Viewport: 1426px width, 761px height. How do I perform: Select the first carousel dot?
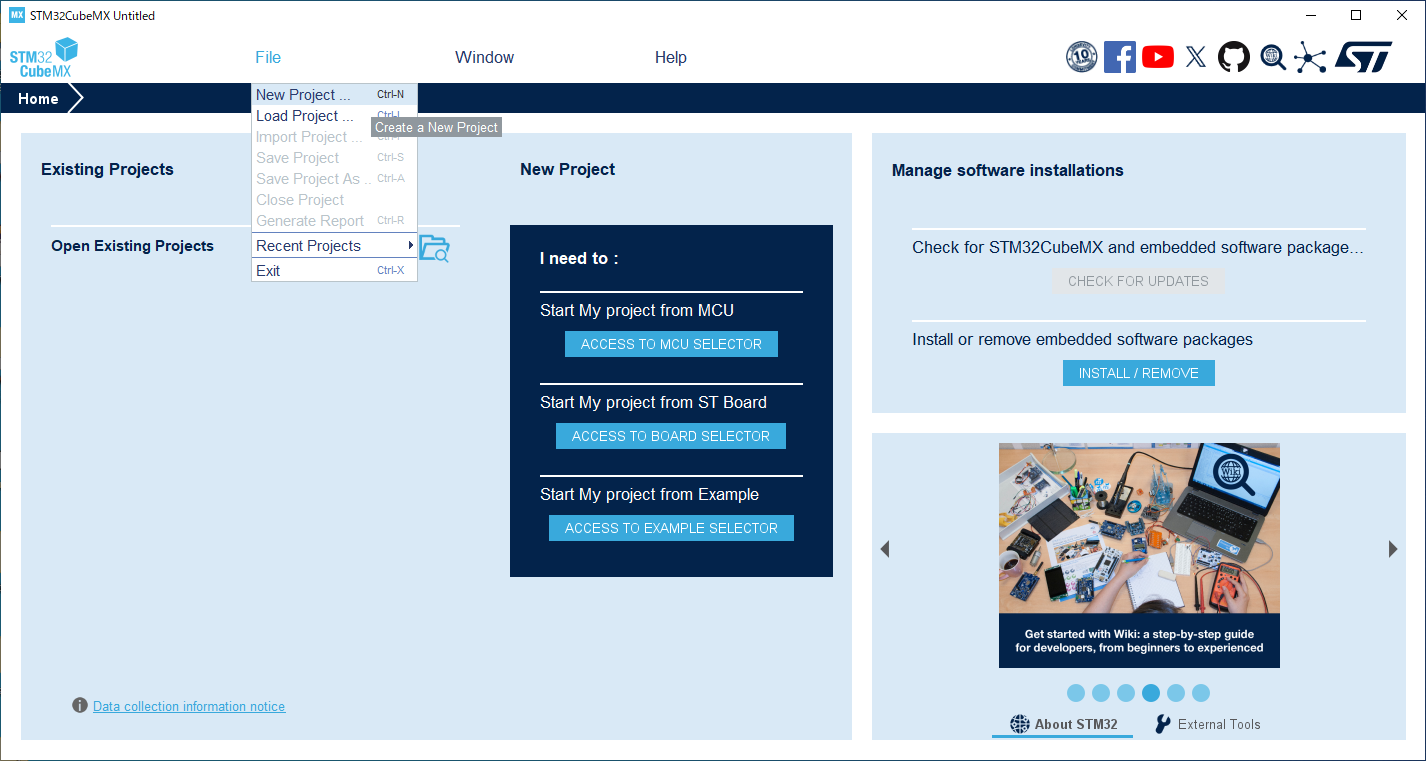click(1076, 693)
